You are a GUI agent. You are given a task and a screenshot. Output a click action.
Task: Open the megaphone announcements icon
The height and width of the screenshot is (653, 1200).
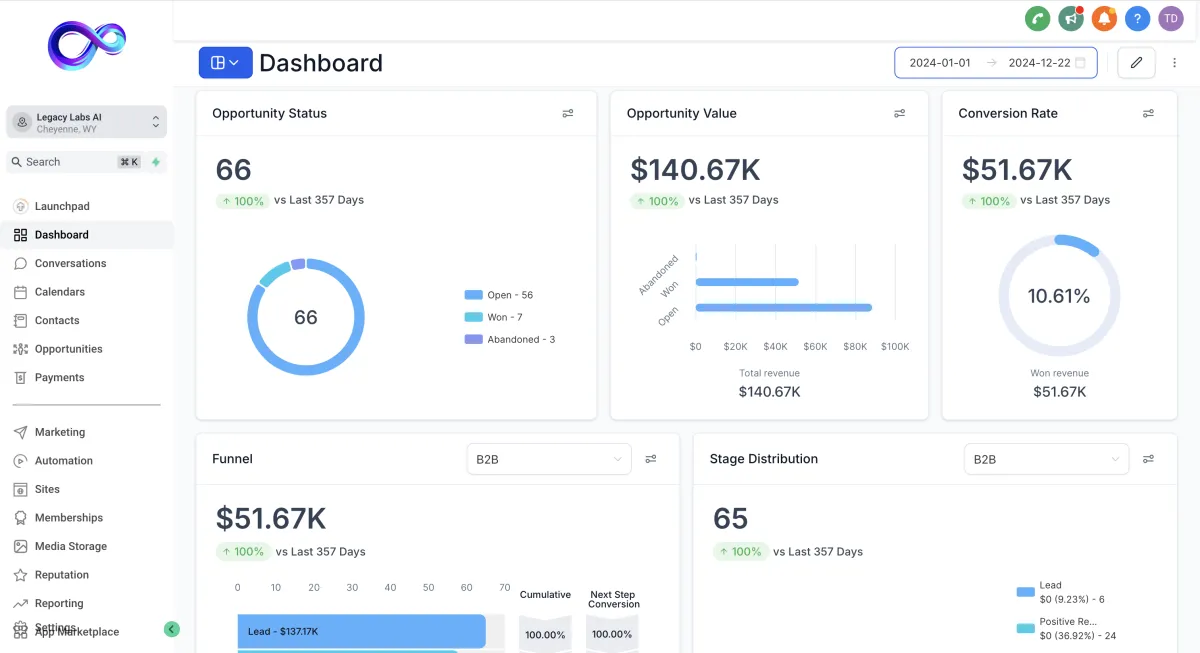click(1071, 18)
